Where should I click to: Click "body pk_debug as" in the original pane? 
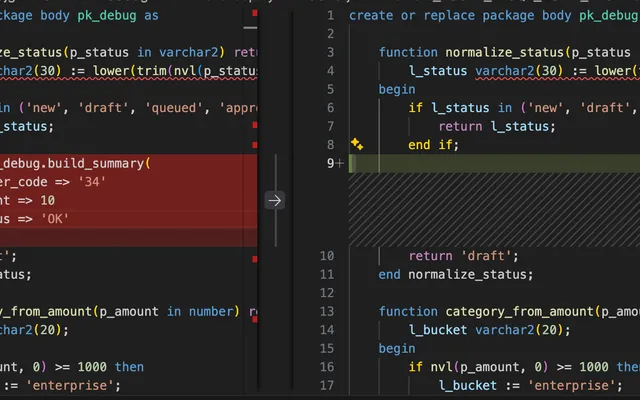[x=99, y=16]
